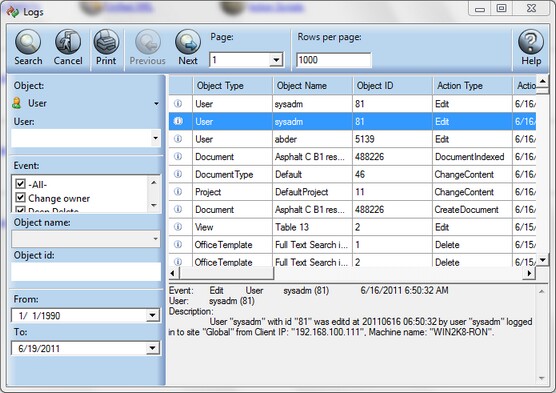Click info icon on selected sysadm row
The width and height of the screenshot is (556, 393).
coord(178,121)
